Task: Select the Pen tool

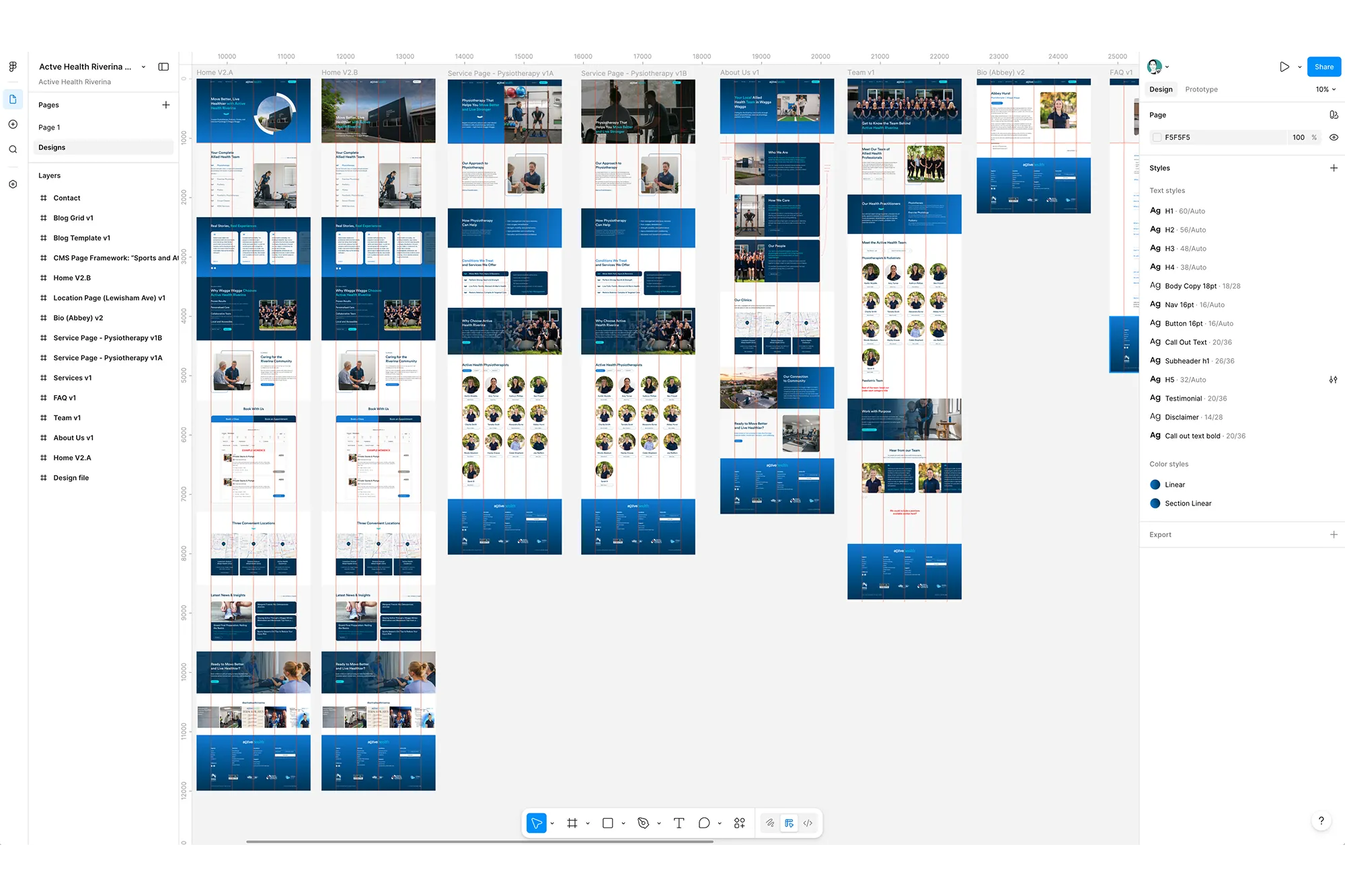Action: (x=643, y=823)
